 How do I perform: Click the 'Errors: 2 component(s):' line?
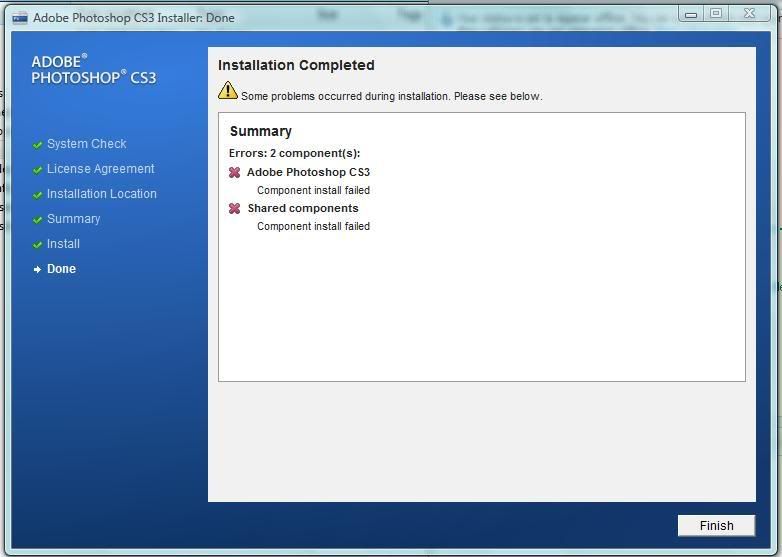pos(294,153)
